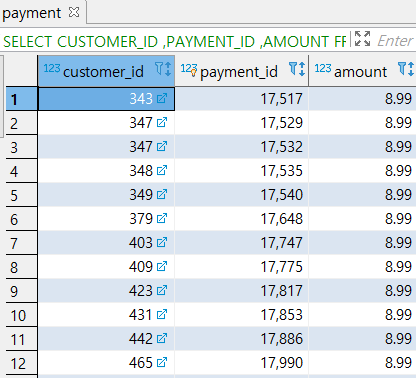Select payment_id cell 17,747
The height and width of the screenshot is (378, 416).
pyautogui.click(x=242, y=243)
